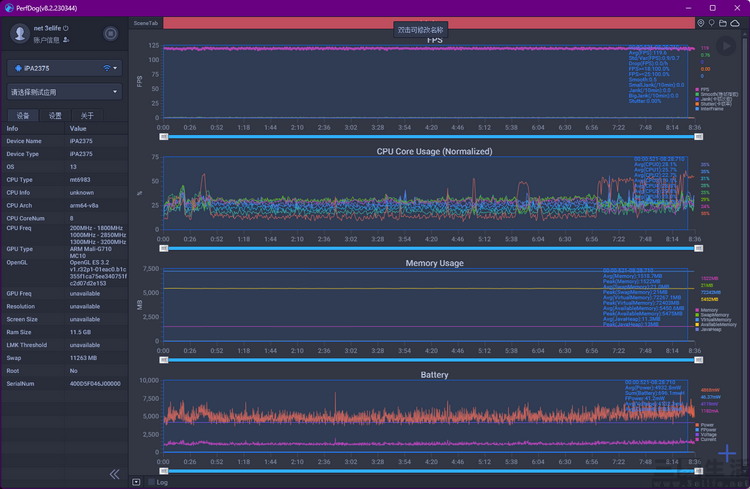
Task: Click the GPU Type value ARM Mali-G710 MC10
Action: click(91, 252)
